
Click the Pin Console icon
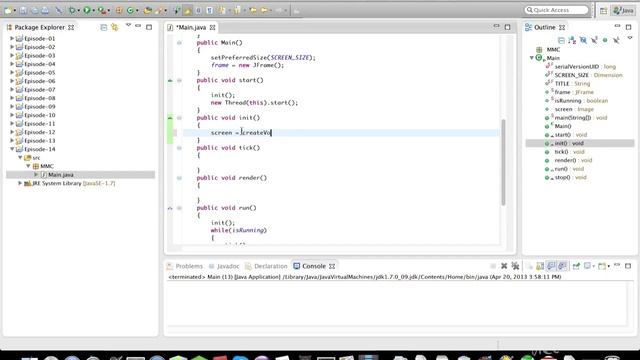coord(576,266)
